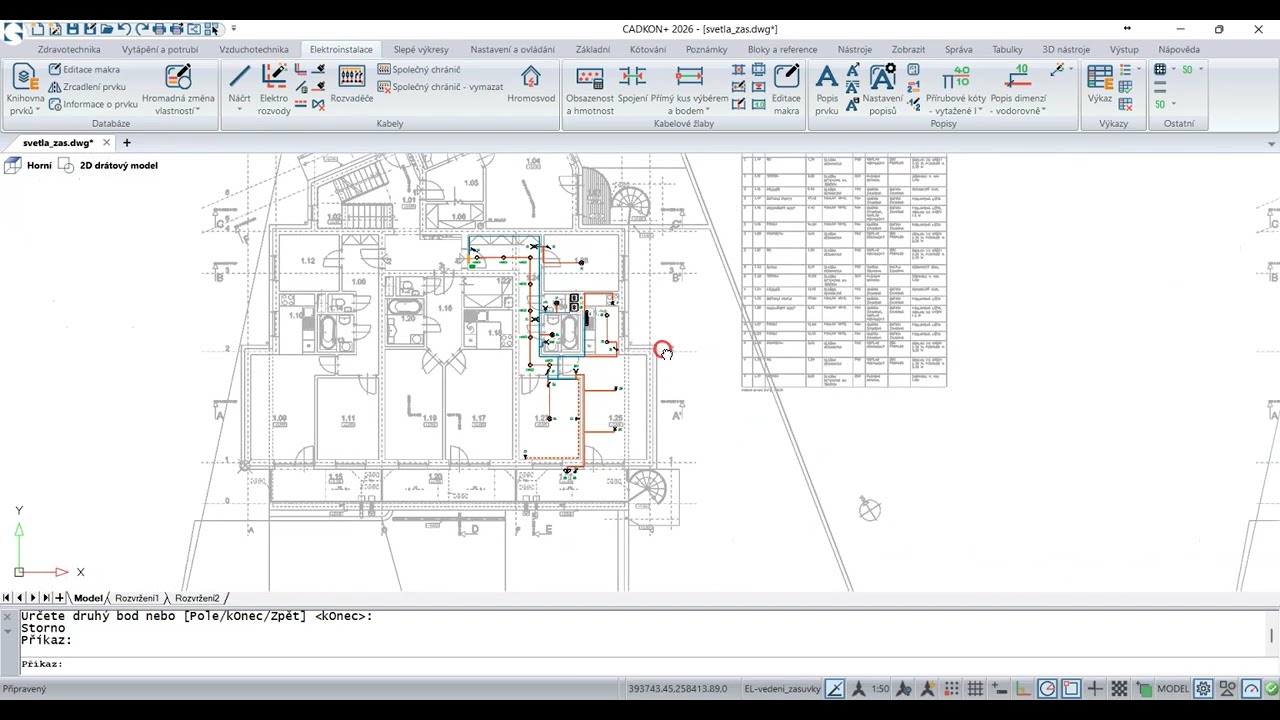This screenshot has height=720, width=1280.
Task: Click the Příkaz command line input
Action: 640,664
